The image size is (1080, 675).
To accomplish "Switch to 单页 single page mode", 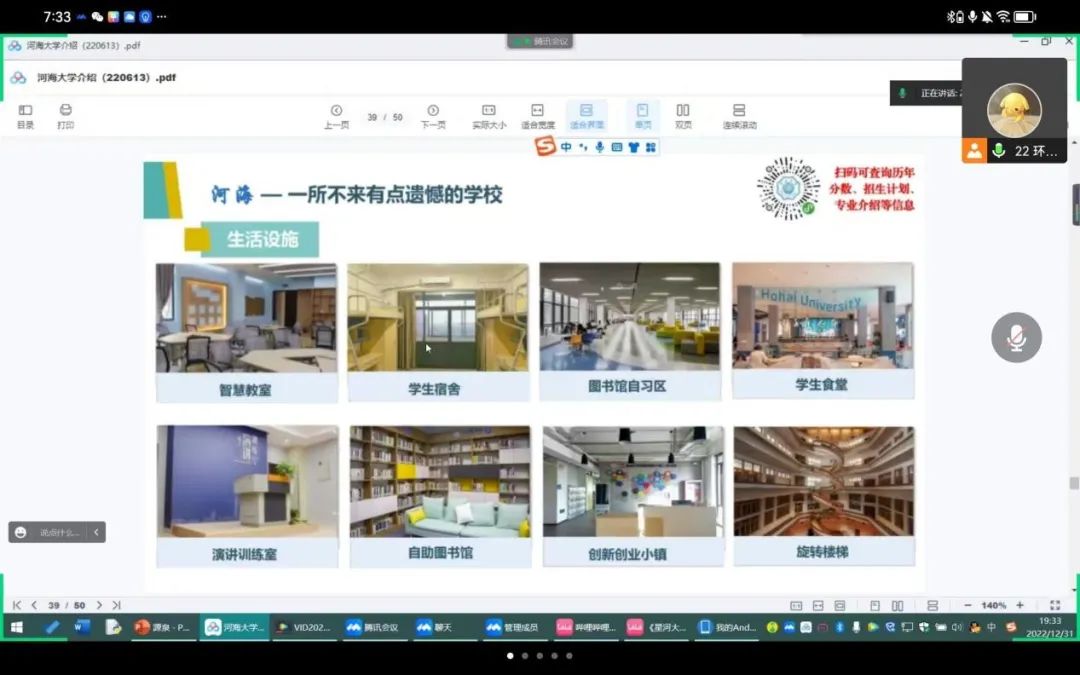I will tap(643, 116).
